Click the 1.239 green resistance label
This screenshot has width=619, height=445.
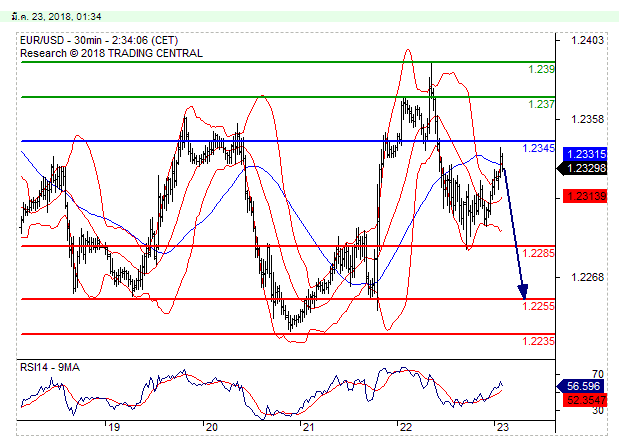click(x=541, y=69)
